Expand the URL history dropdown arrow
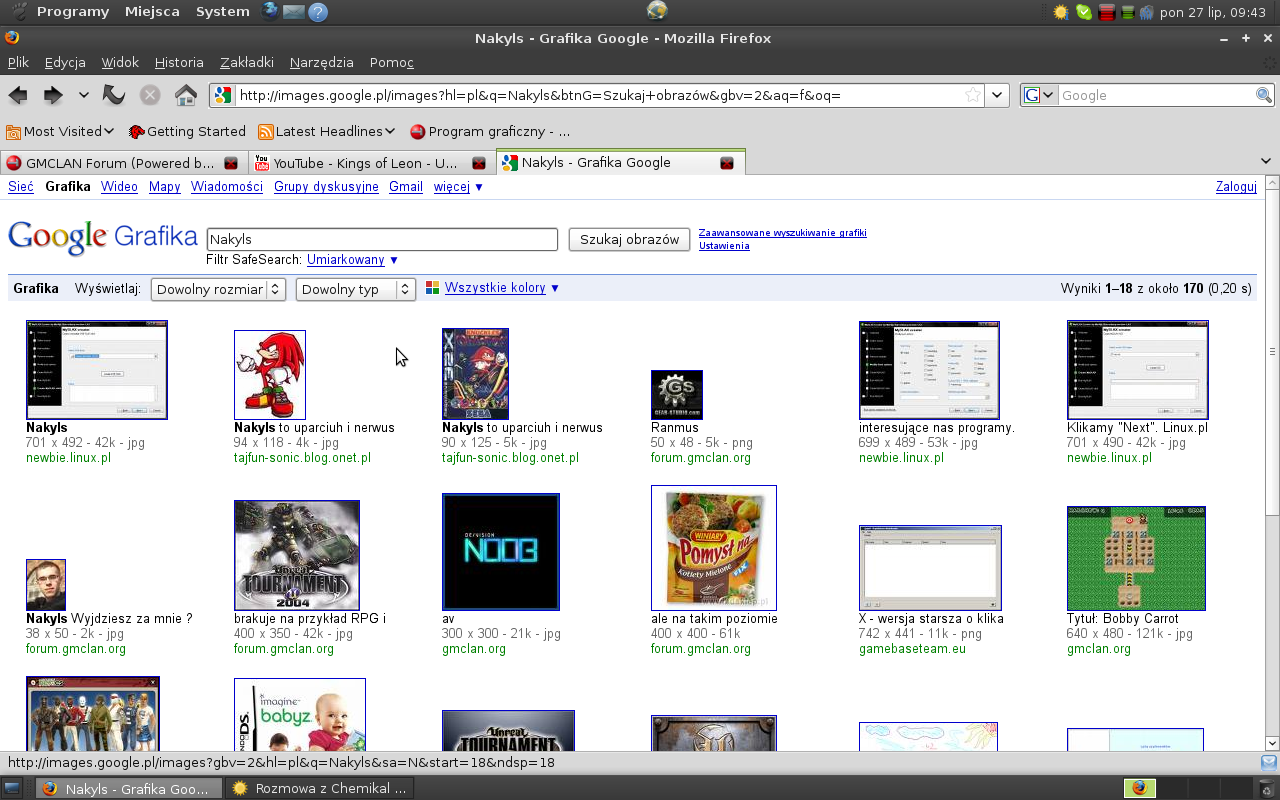This screenshot has height=800, width=1280. [996, 95]
